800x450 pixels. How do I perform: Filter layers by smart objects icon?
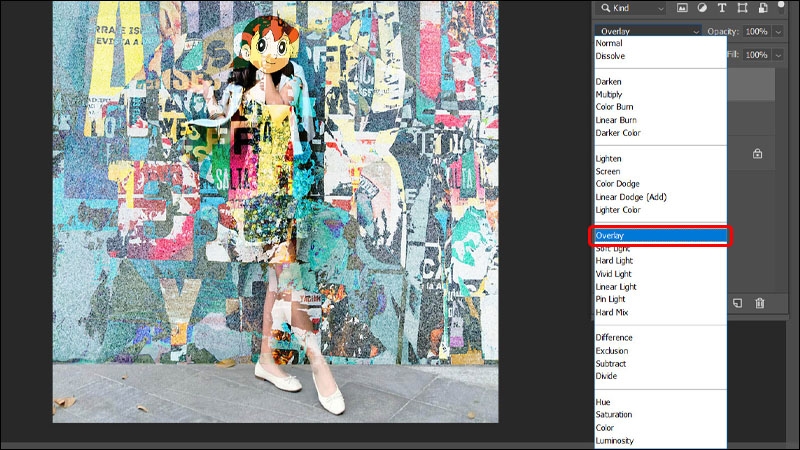[x=763, y=8]
